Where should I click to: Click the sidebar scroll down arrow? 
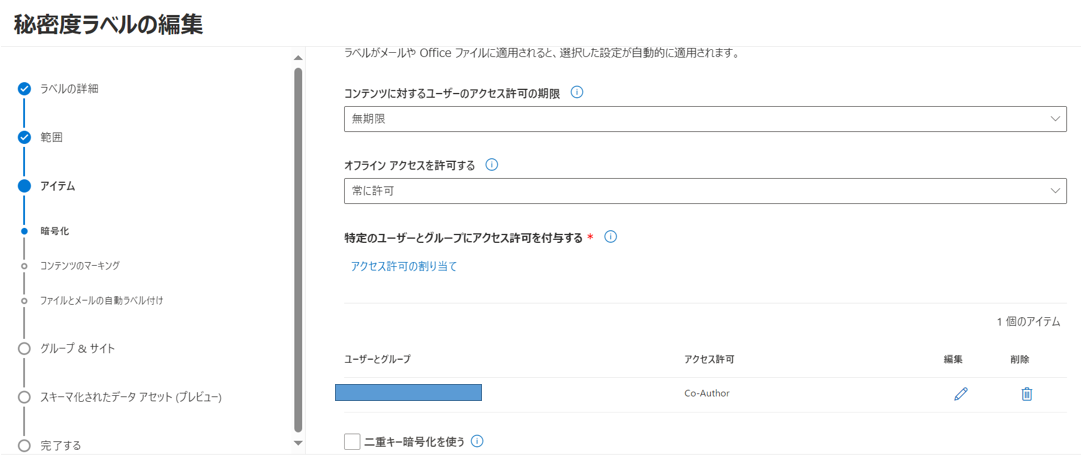(x=298, y=443)
